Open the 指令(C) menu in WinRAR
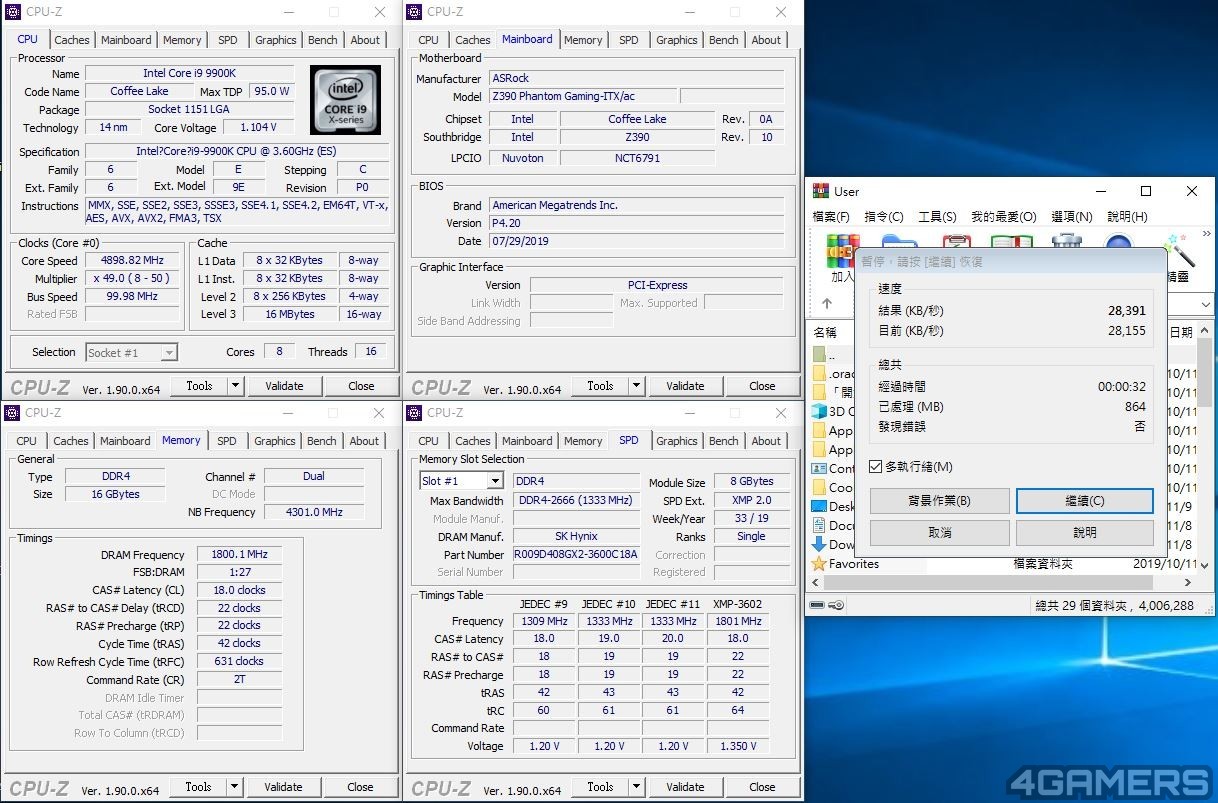 [x=884, y=217]
